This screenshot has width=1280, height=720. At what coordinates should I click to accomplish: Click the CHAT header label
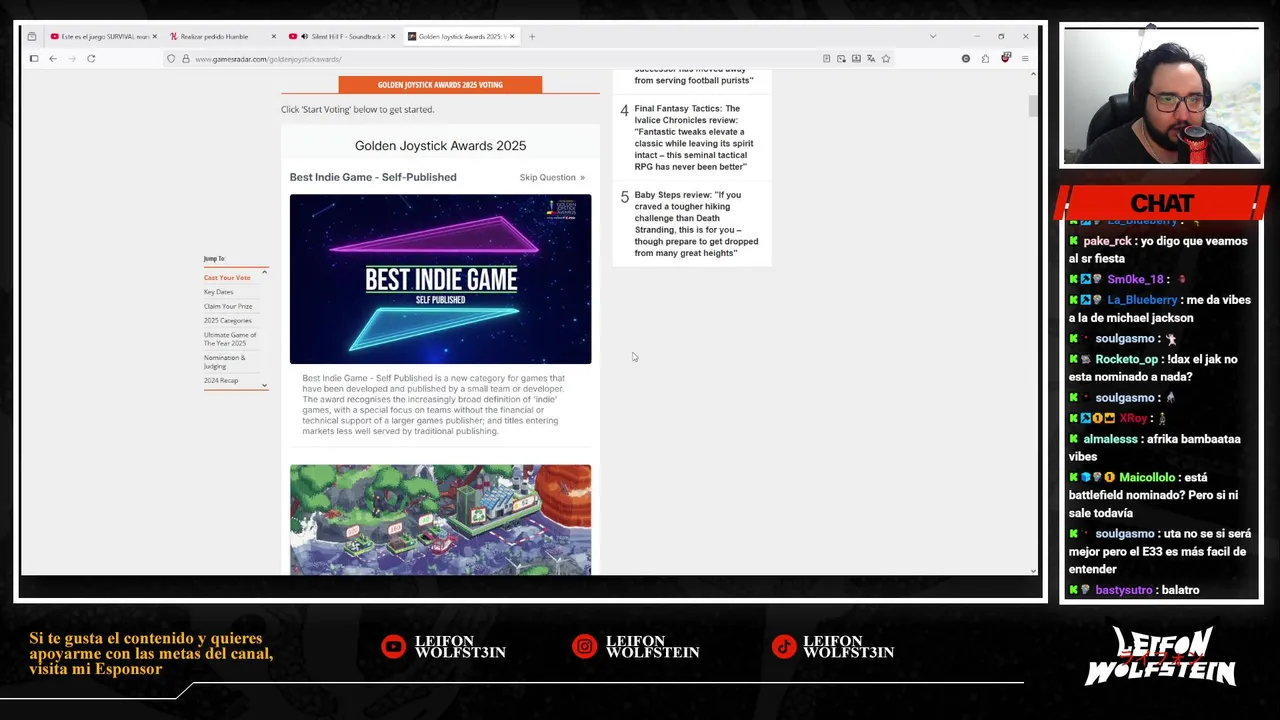coord(1162,203)
